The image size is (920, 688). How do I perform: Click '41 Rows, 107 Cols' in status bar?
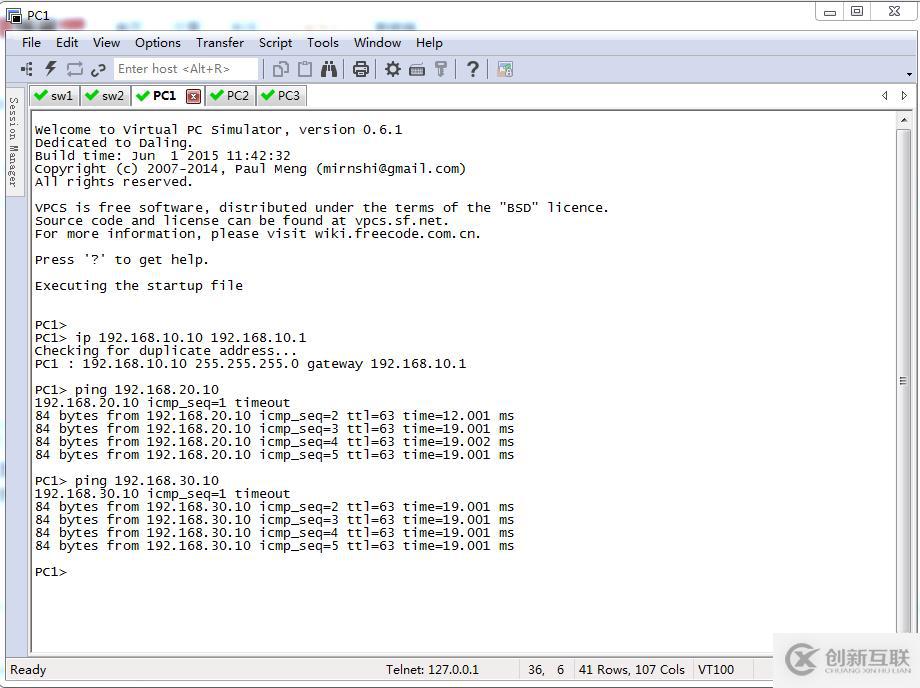[632, 670]
